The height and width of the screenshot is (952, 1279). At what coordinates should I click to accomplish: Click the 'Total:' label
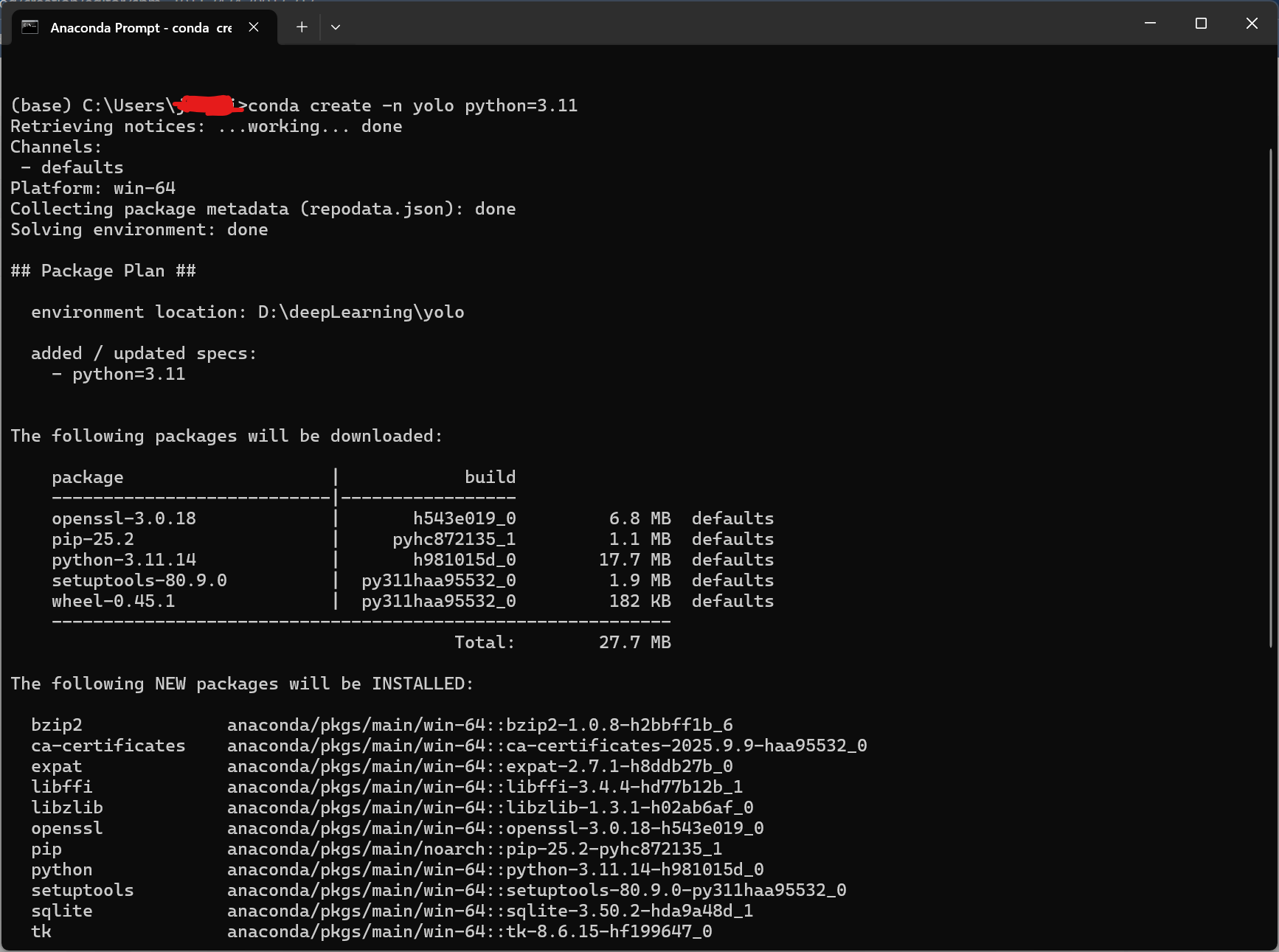coord(485,642)
